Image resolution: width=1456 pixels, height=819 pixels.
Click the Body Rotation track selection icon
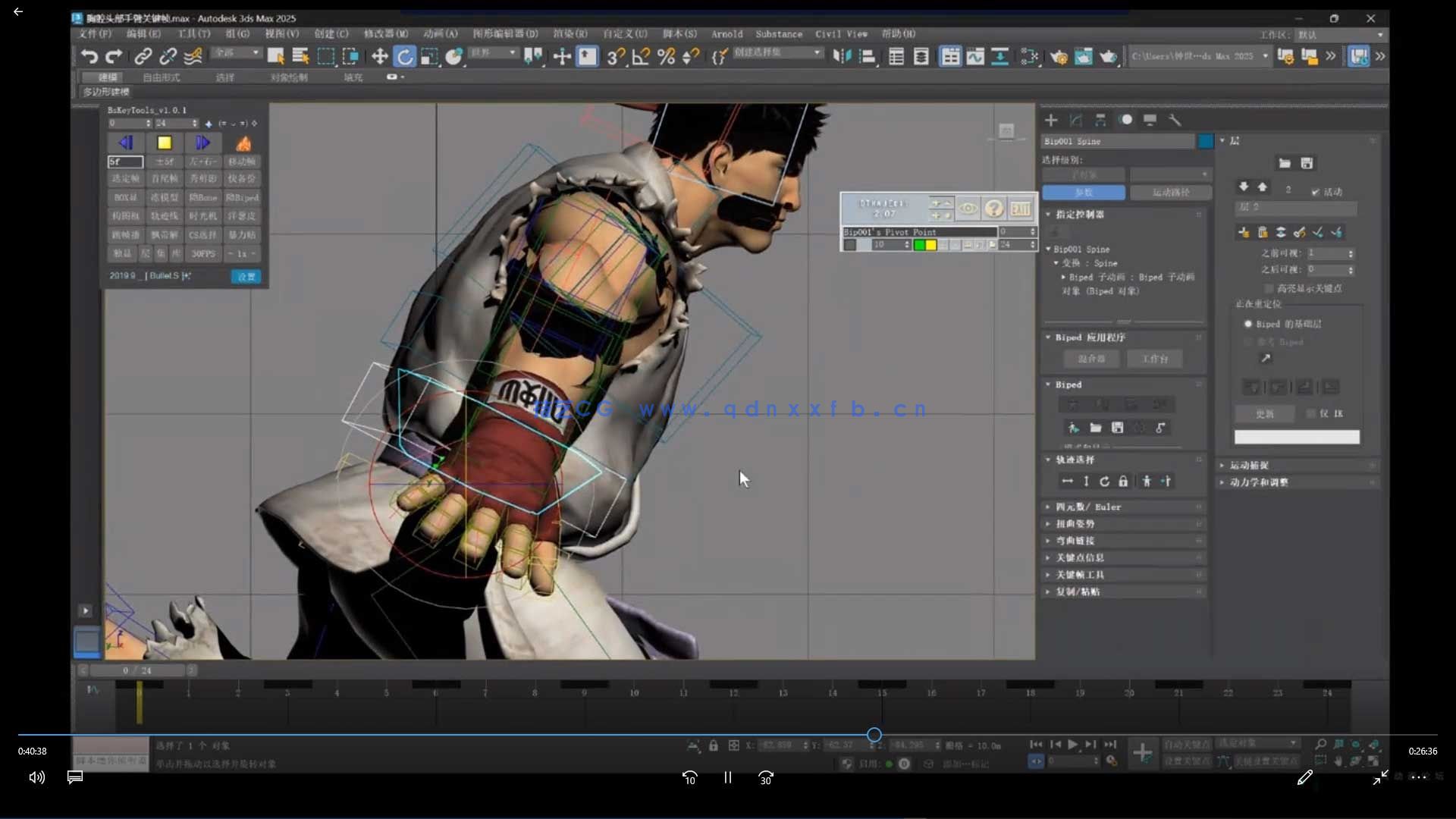(x=1104, y=481)
